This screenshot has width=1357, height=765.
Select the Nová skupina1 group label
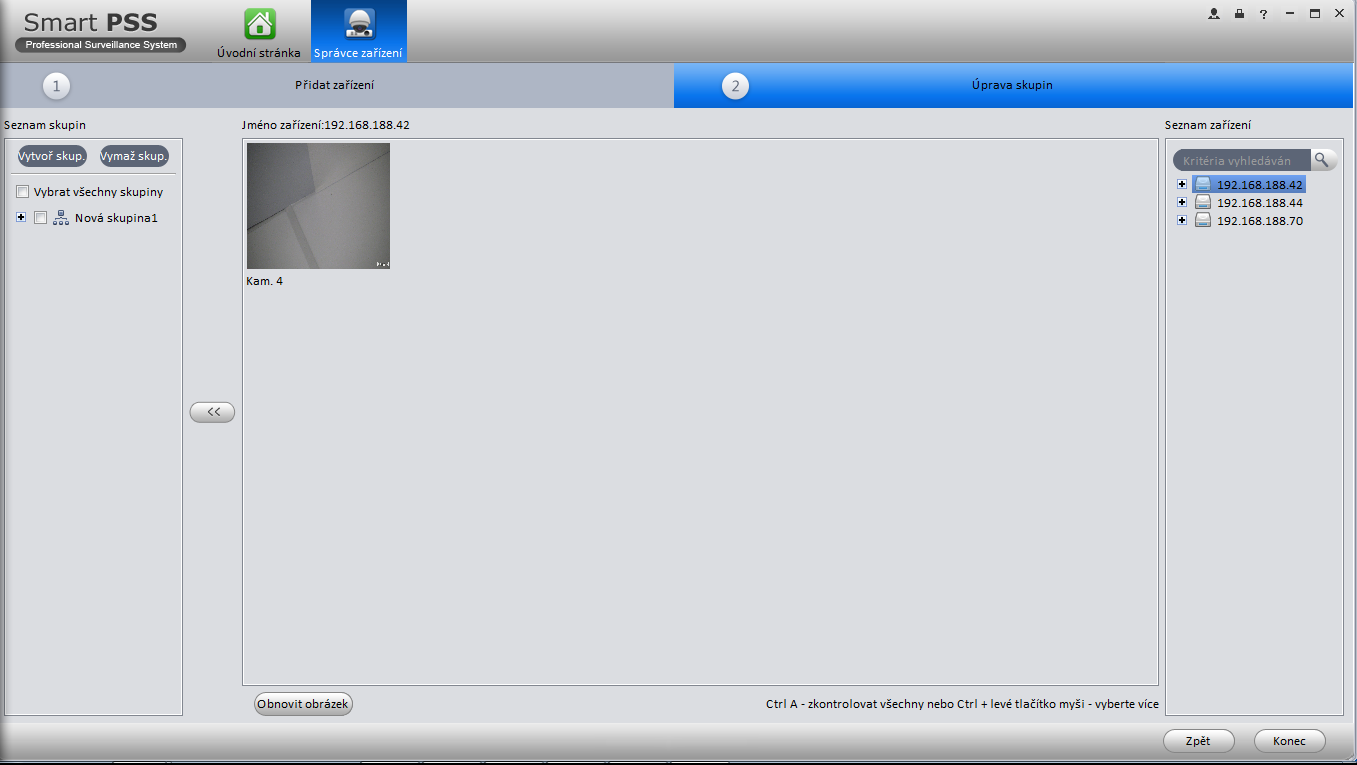[116, 218]
